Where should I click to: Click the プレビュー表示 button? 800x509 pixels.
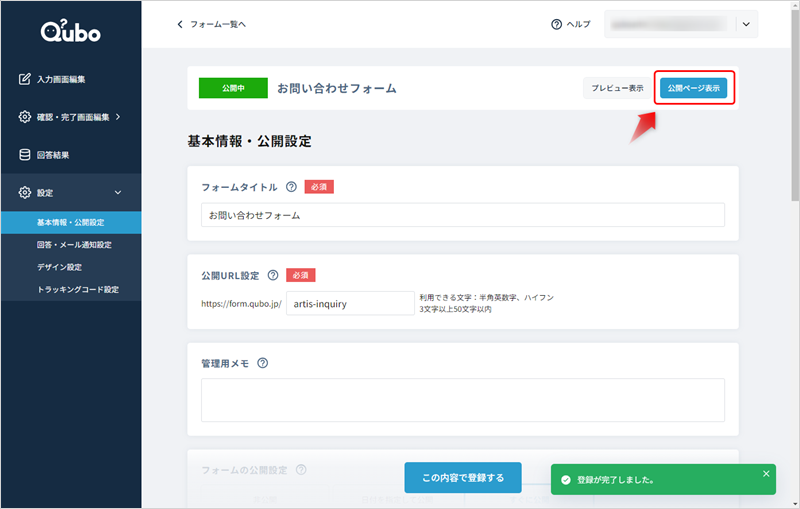617,88
